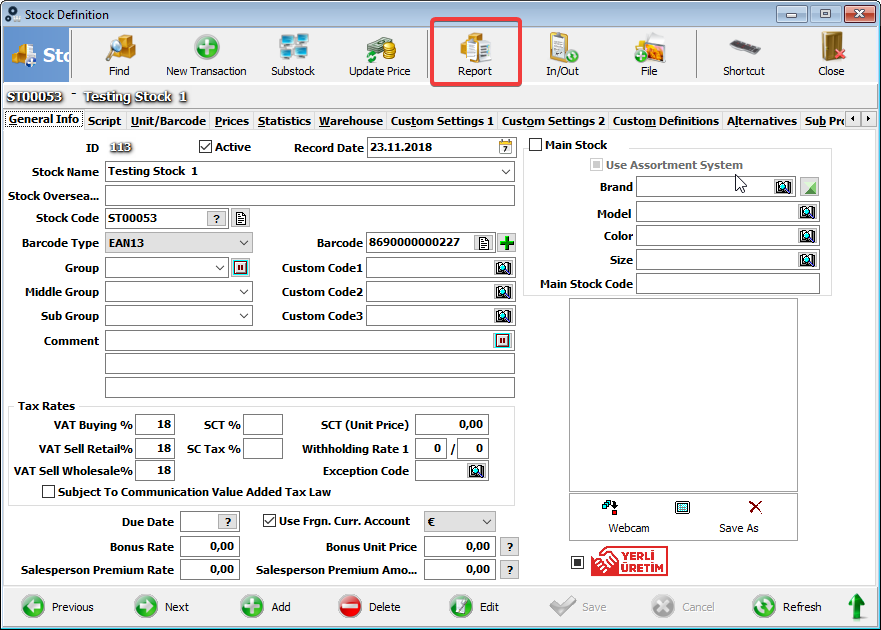Screen dimensions: 881x630
Task: Click the red square icon beside Group
Action: [240, 268]
